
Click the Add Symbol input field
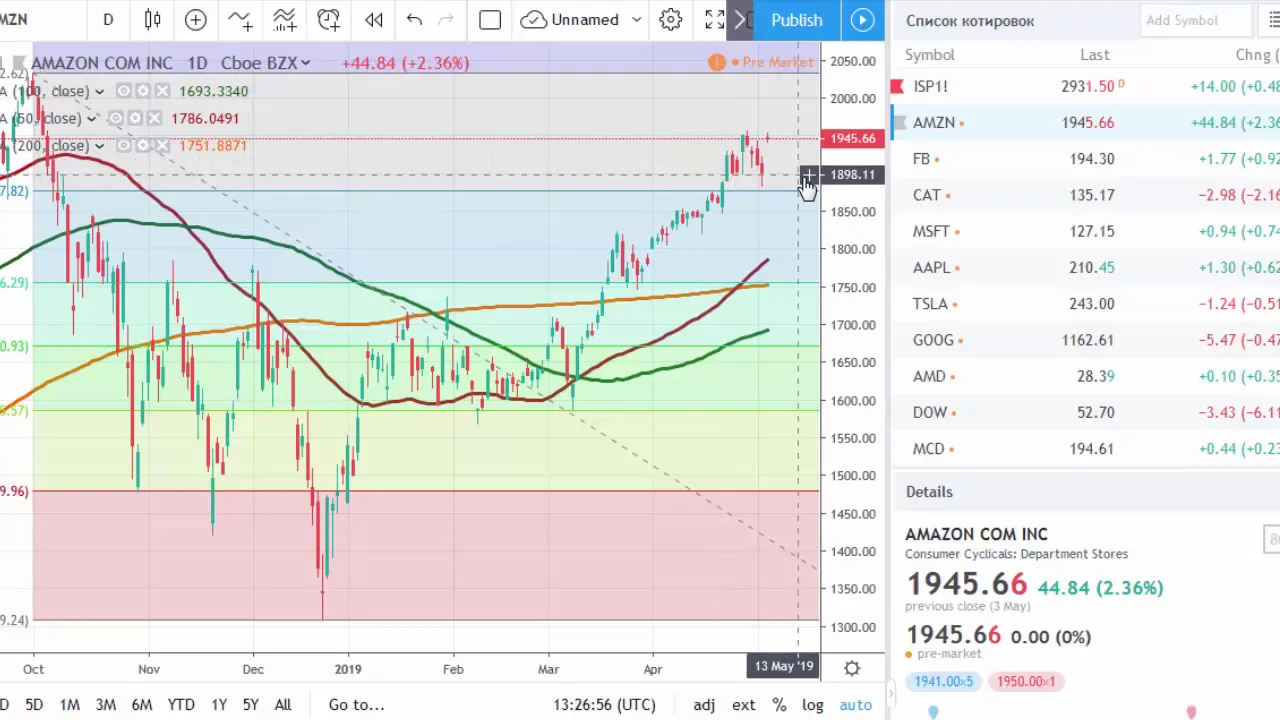(x=1195, y=20)
